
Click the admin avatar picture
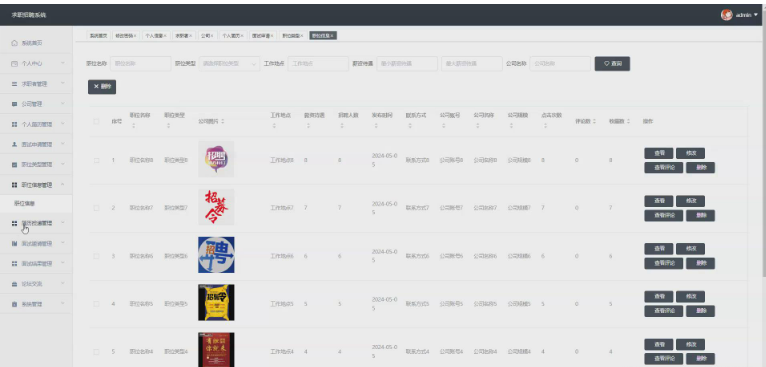726,15
